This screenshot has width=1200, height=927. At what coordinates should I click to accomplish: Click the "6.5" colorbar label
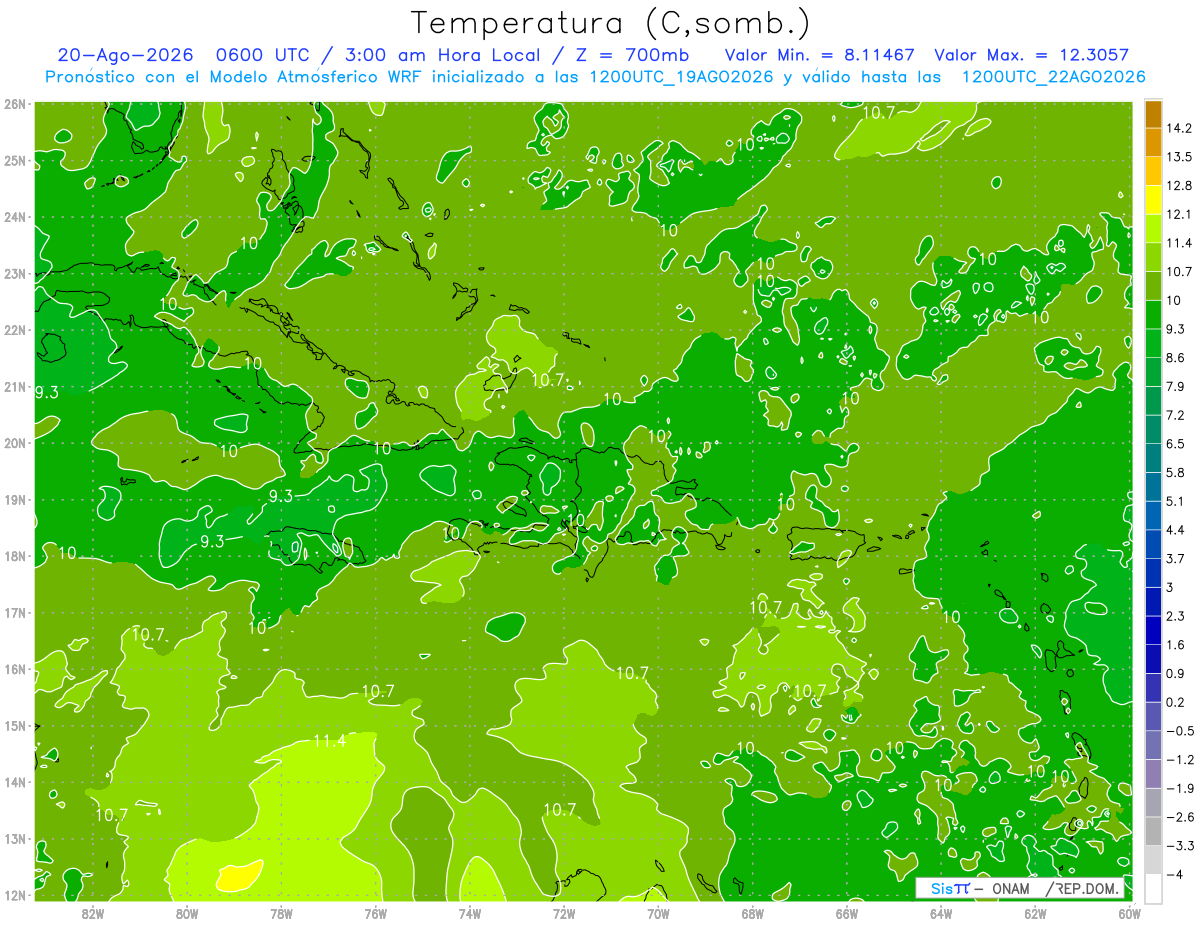tap(1176, 444)
